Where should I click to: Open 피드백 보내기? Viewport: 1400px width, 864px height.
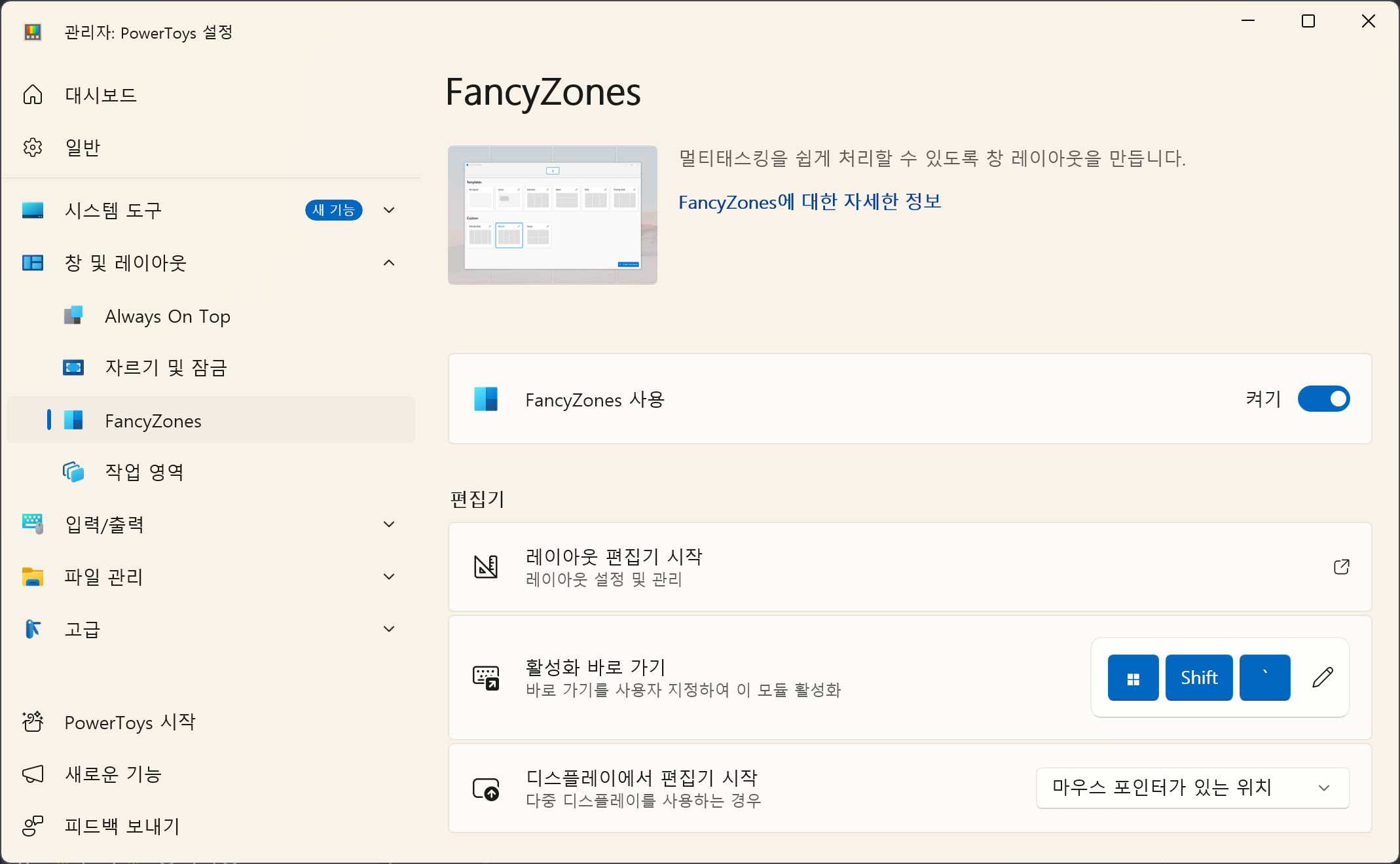tap(211, 827)
